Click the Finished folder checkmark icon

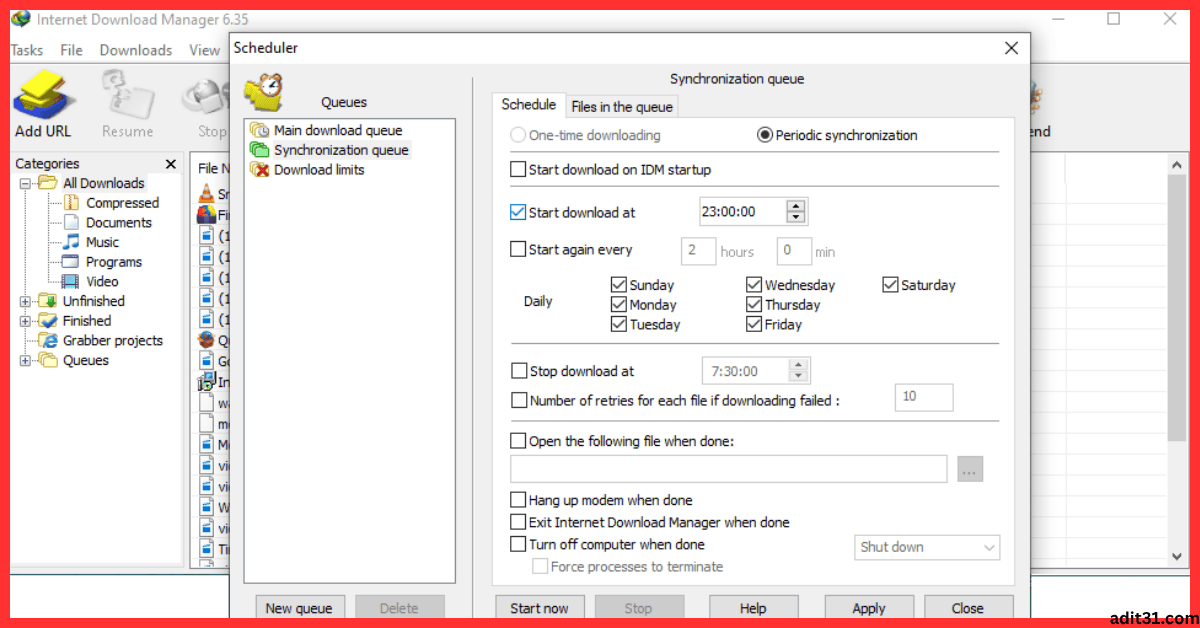tap(48, 321)
